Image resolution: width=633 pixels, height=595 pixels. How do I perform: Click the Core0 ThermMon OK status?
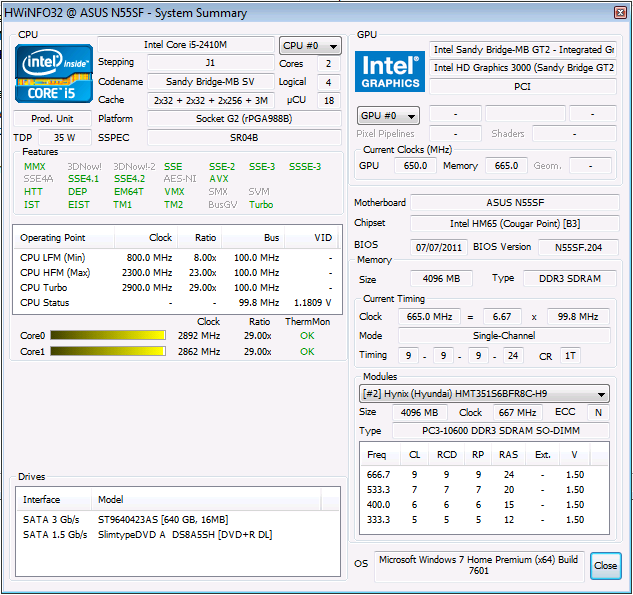[x=307, y=335]
